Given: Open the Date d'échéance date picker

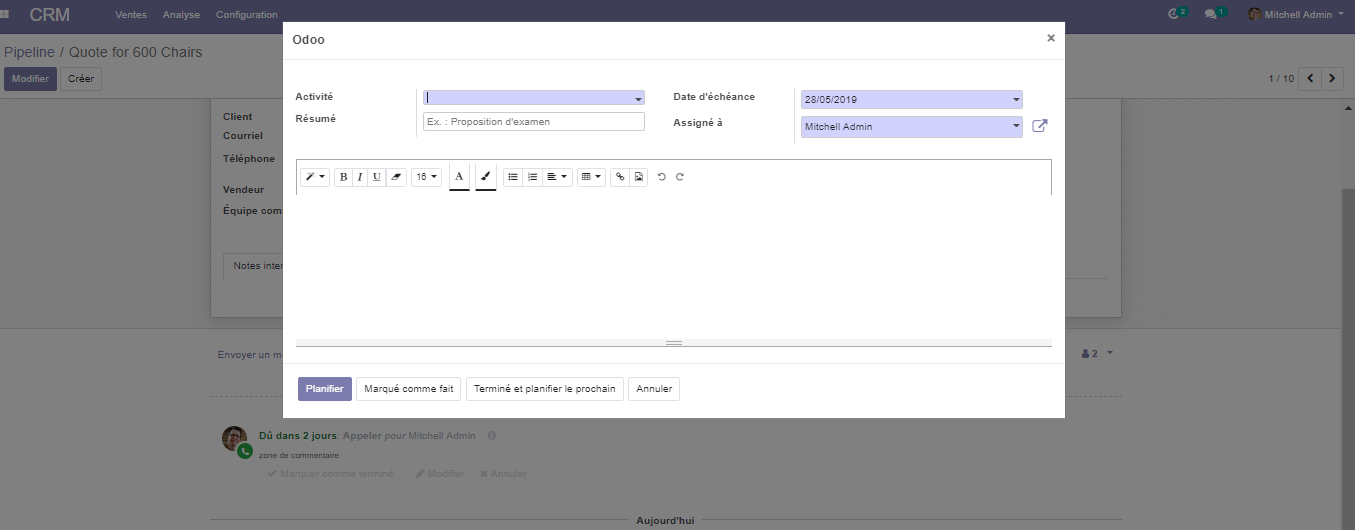Looking at the screenshot, I should coord(911,100).
